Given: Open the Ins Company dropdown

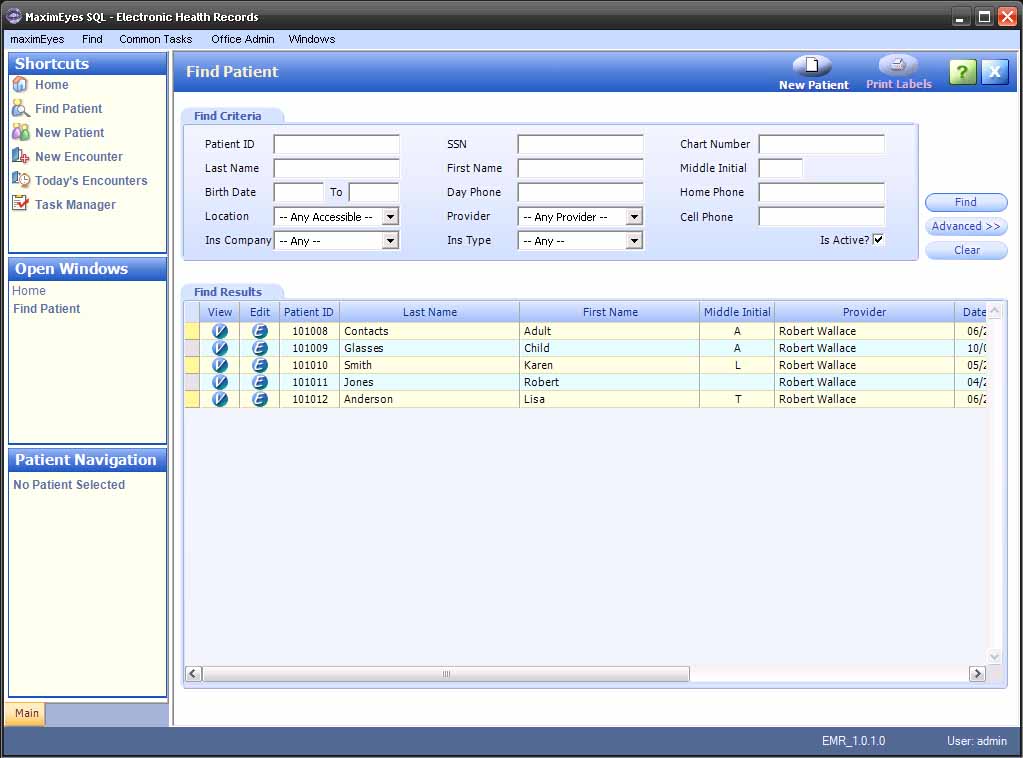Looking at the screenshot, I should (x=390, y=241).
